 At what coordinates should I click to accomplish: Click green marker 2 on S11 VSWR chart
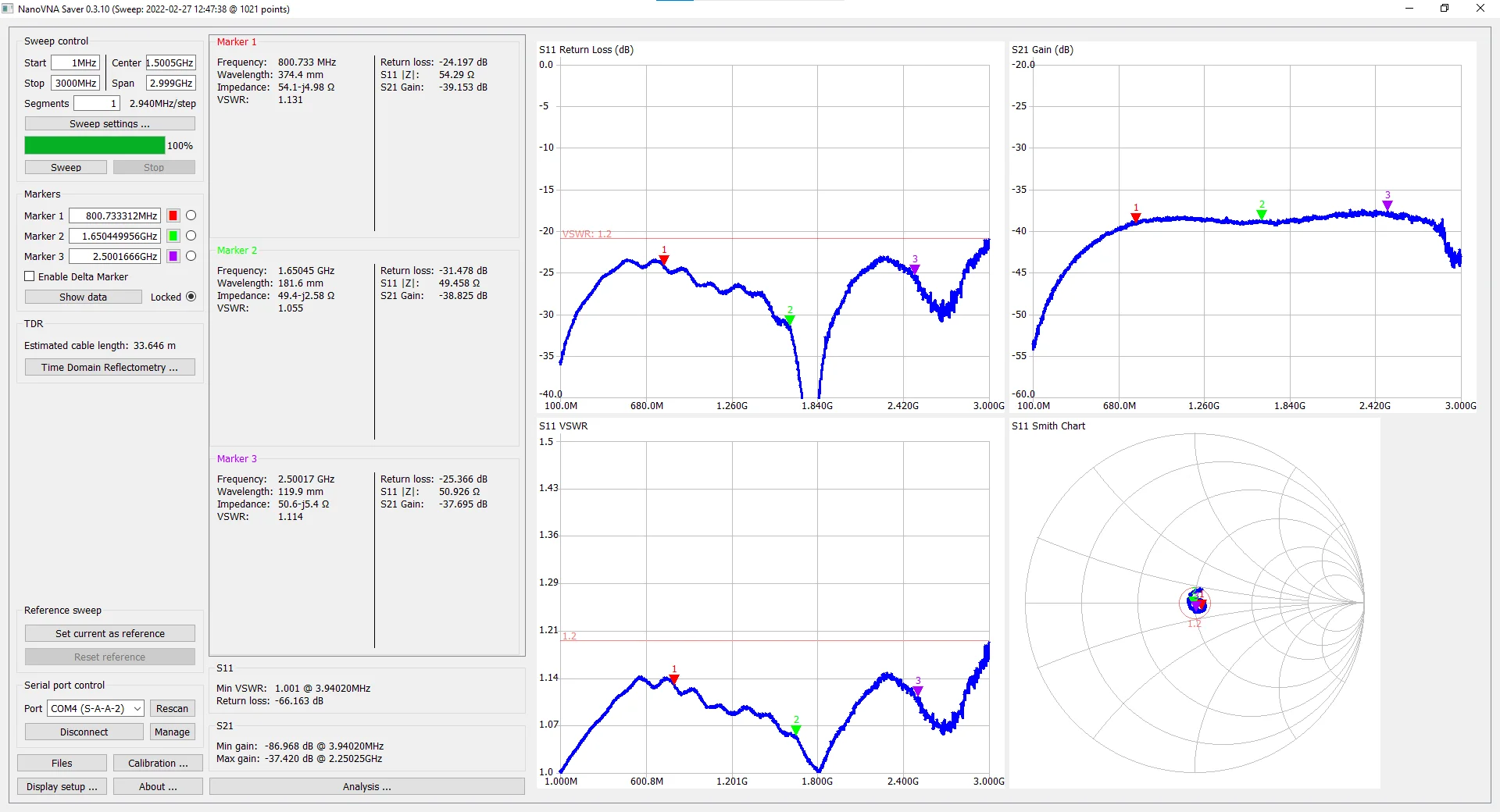point(796,729)
